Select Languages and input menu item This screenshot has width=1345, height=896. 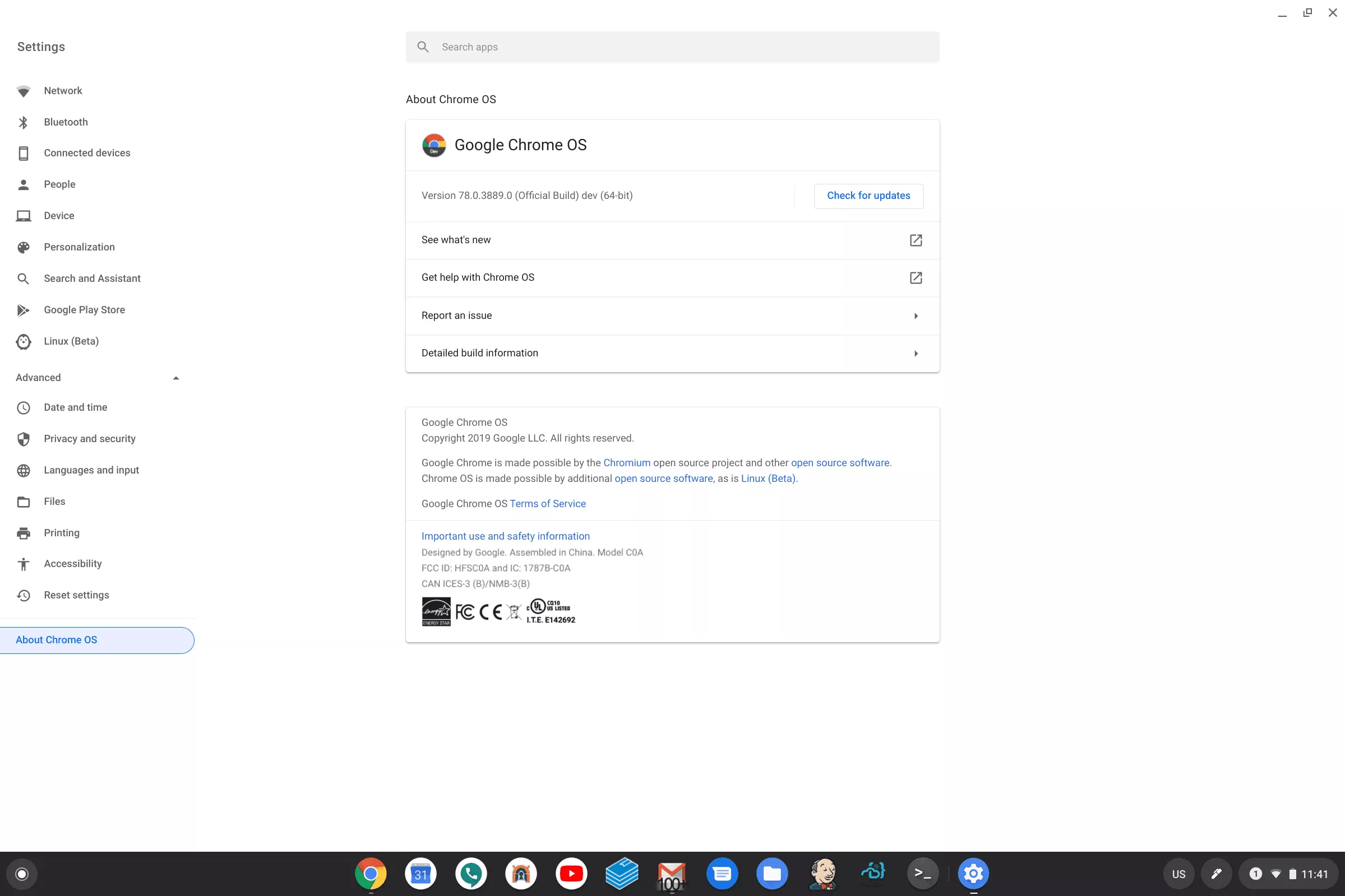[x=91, y=470]
